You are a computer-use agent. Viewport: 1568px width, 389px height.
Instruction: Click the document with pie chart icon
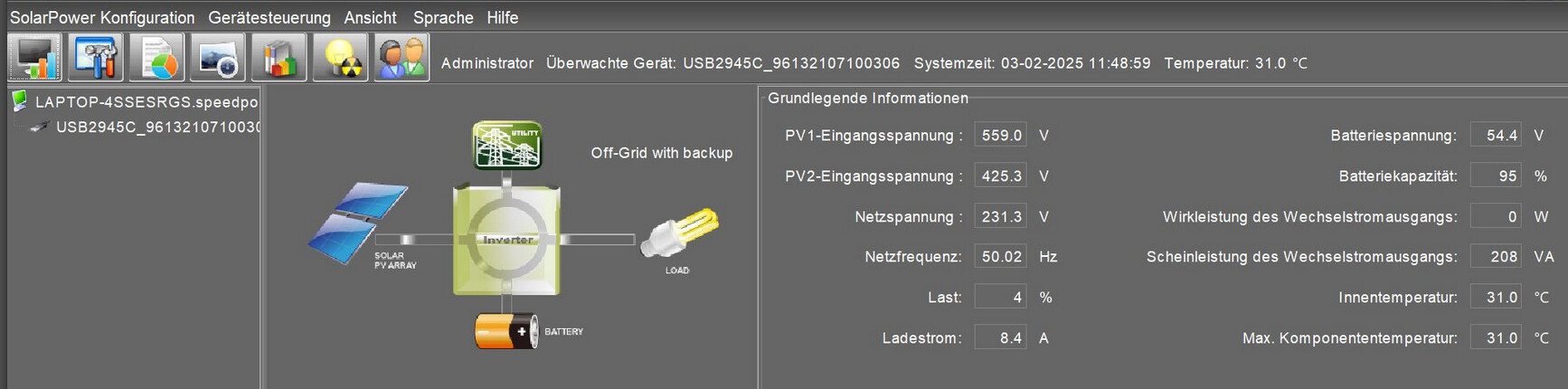point(157,58)
